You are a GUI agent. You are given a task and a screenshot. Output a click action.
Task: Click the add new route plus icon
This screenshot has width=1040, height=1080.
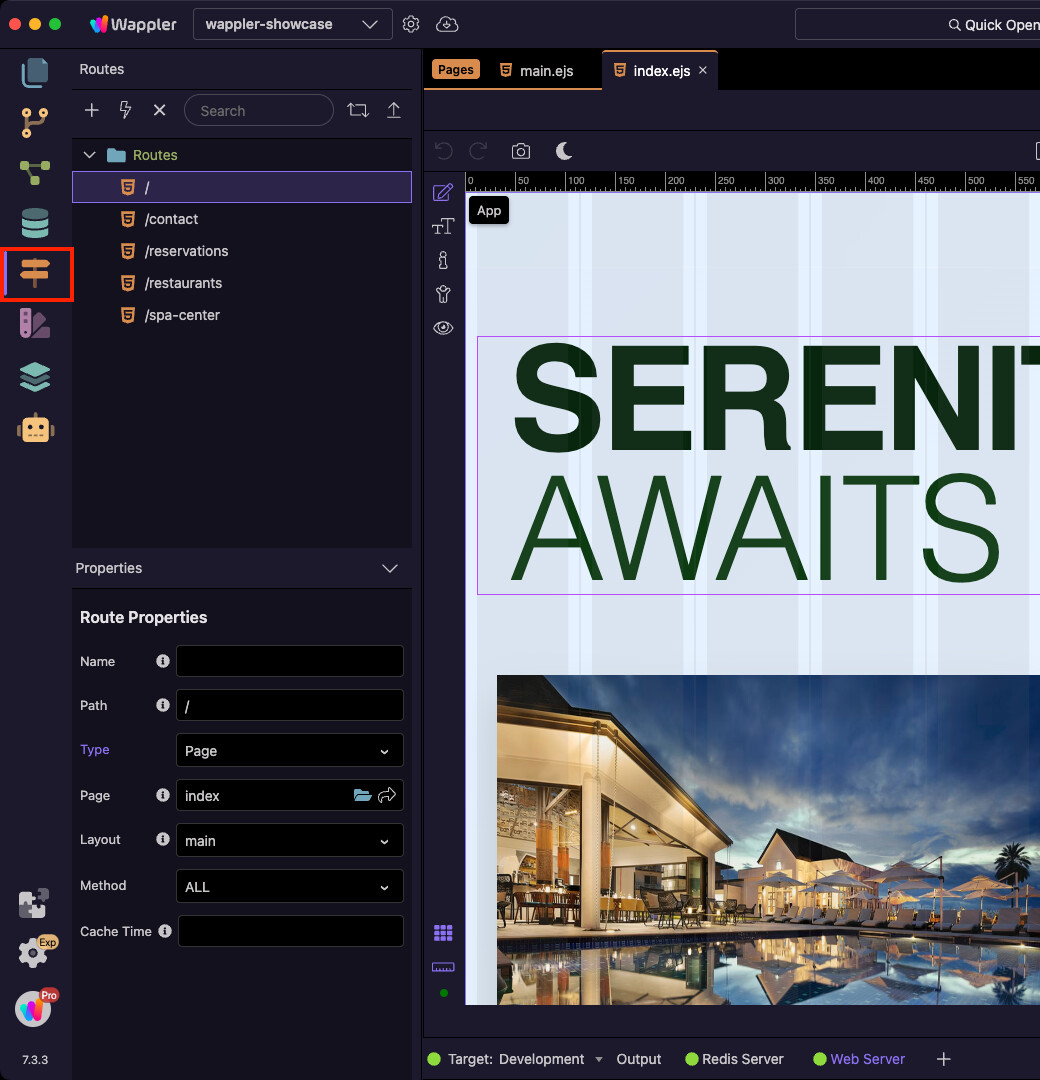[91, 110]
